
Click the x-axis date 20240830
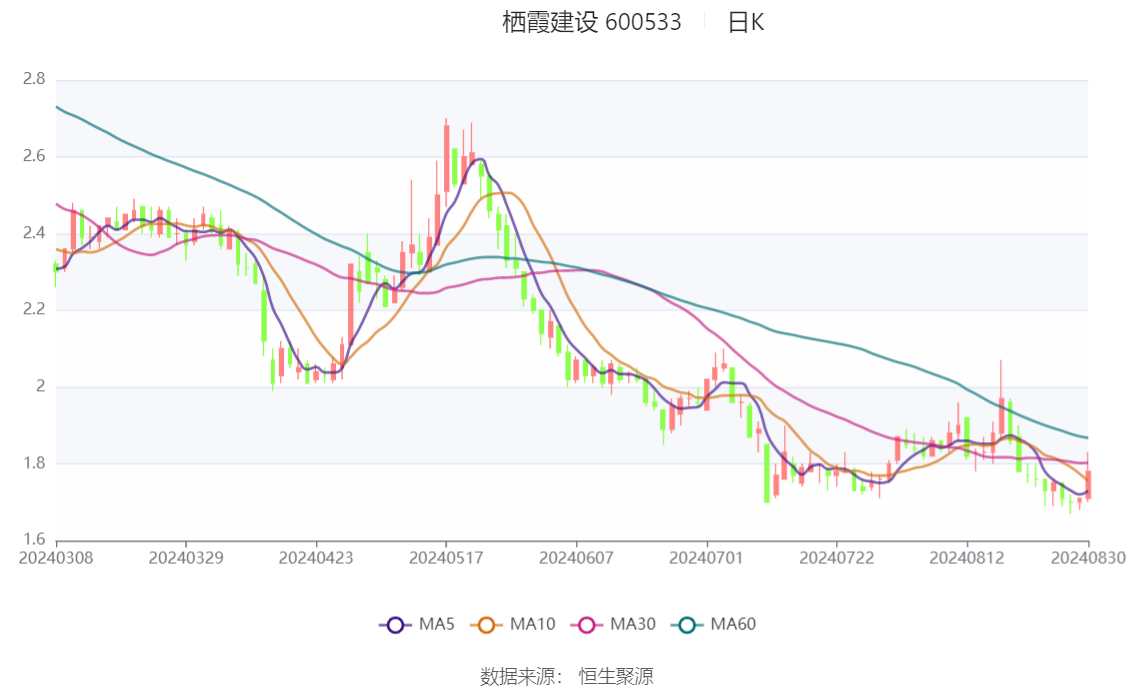point(1088,558)
